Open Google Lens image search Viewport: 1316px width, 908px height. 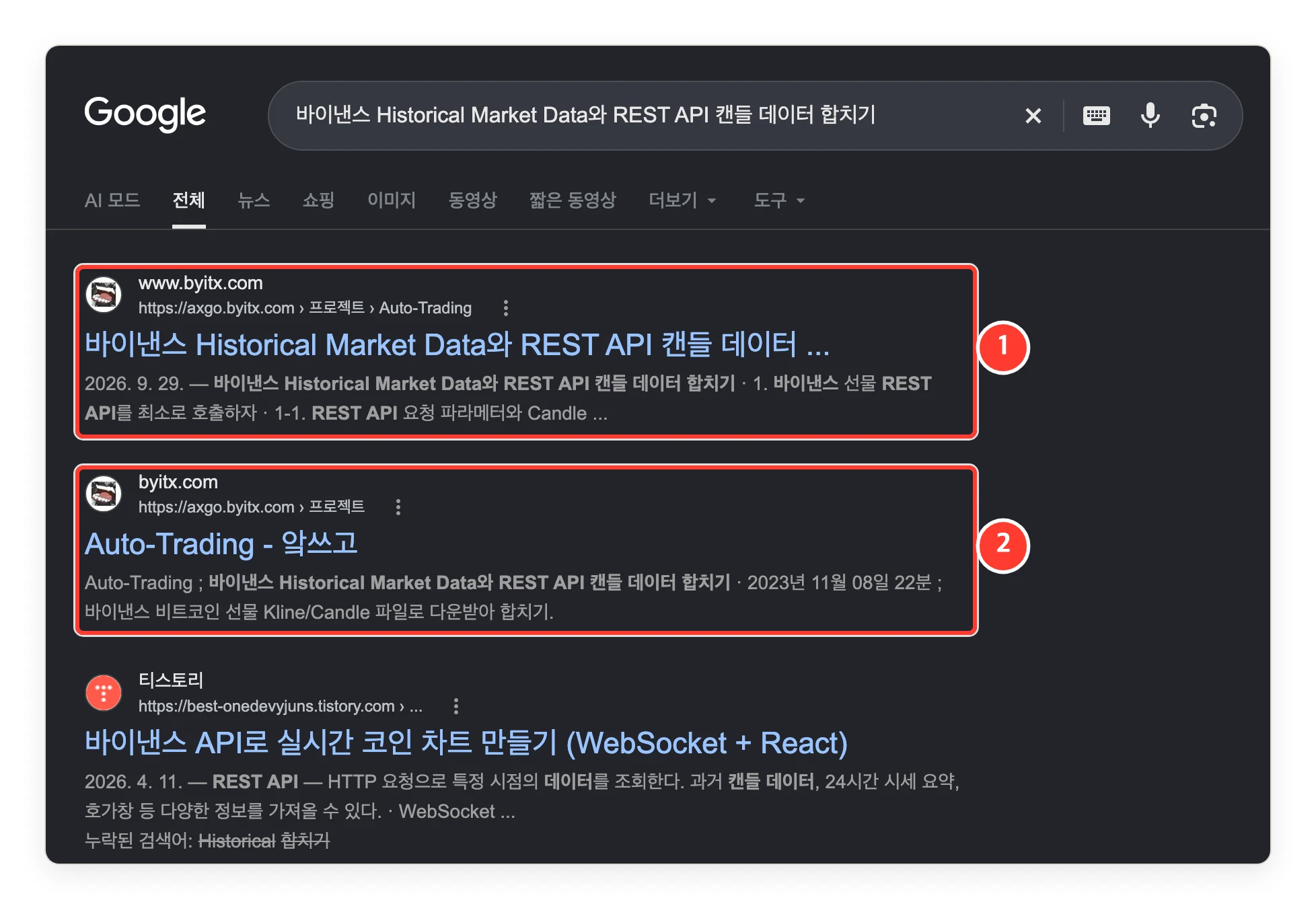[x=1204, y=116]
